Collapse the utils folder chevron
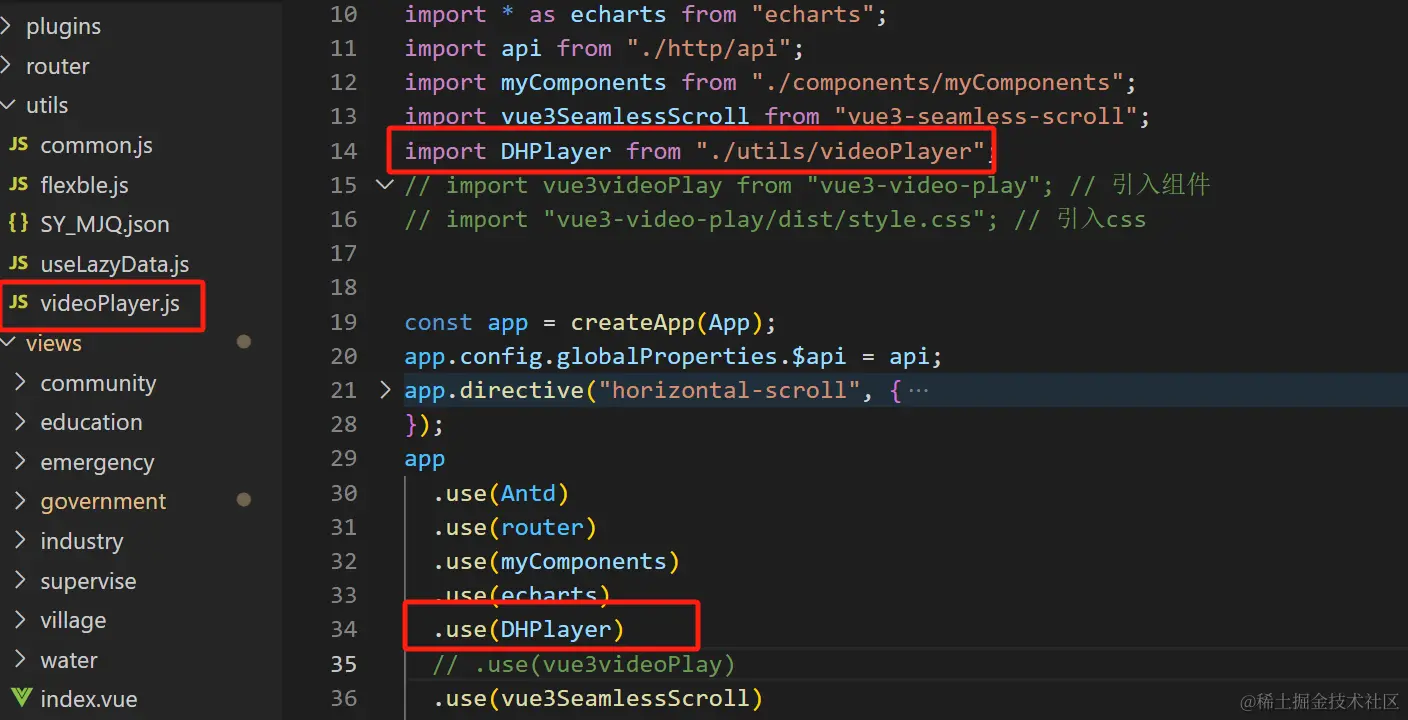This screenshot has width=1408, height=720. [8, 106]
